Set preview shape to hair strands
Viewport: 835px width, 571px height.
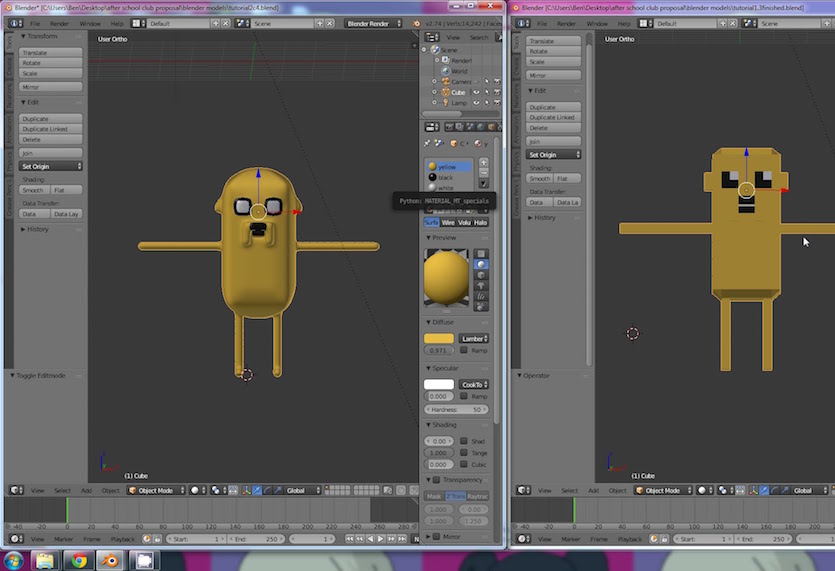coord(481,296)
